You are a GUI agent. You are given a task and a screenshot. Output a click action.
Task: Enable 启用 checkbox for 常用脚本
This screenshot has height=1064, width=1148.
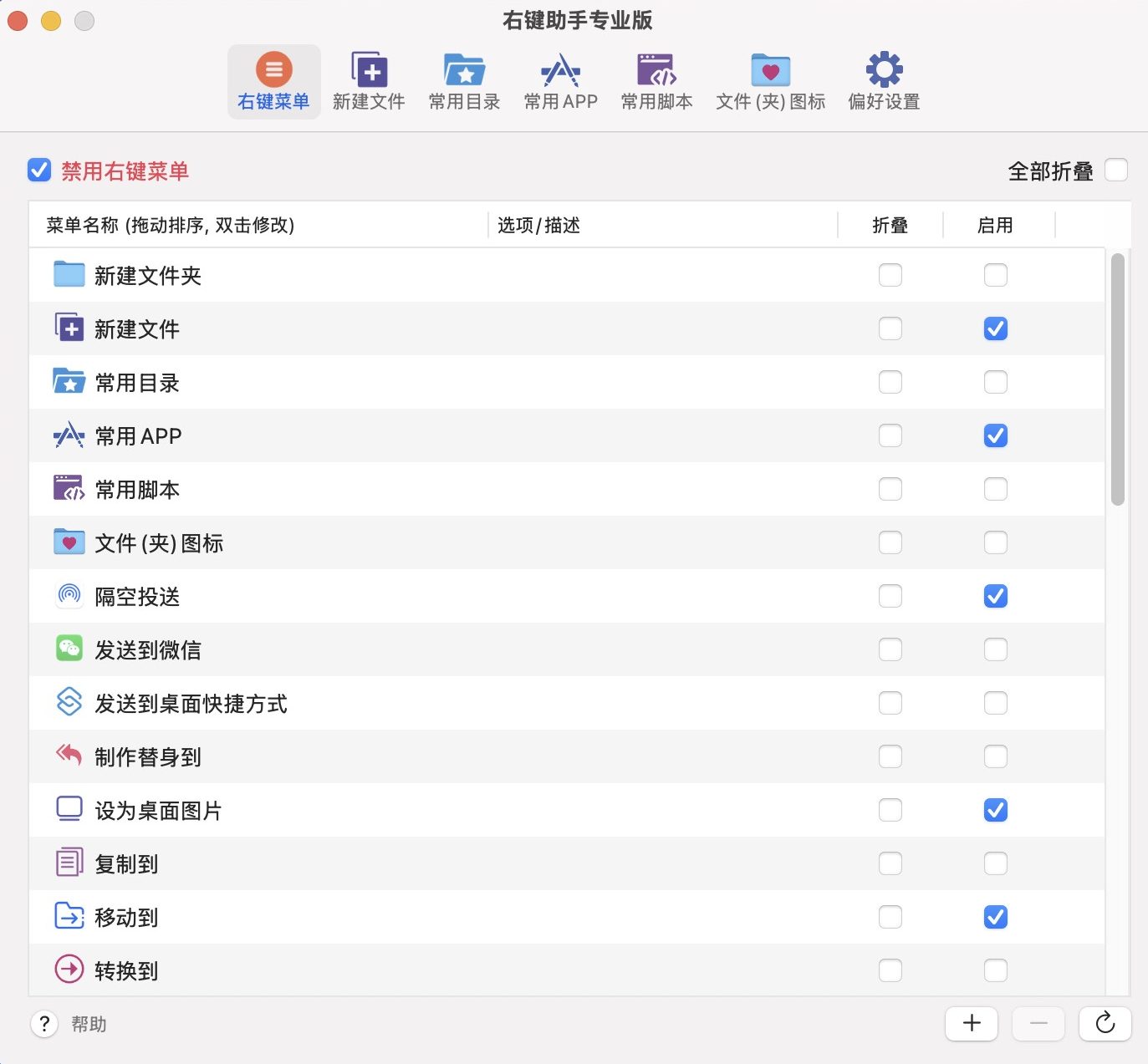point(995,489)
